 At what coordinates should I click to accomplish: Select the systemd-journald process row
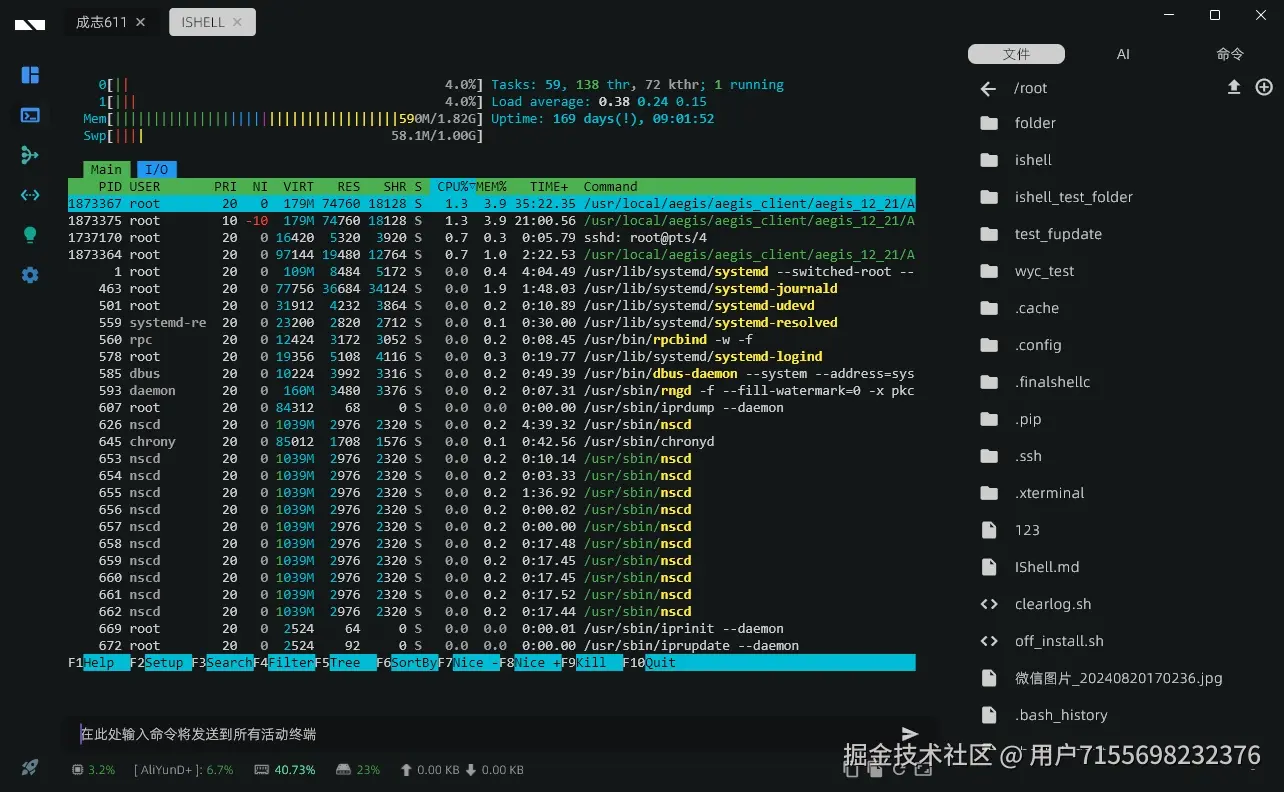(491, 289)
